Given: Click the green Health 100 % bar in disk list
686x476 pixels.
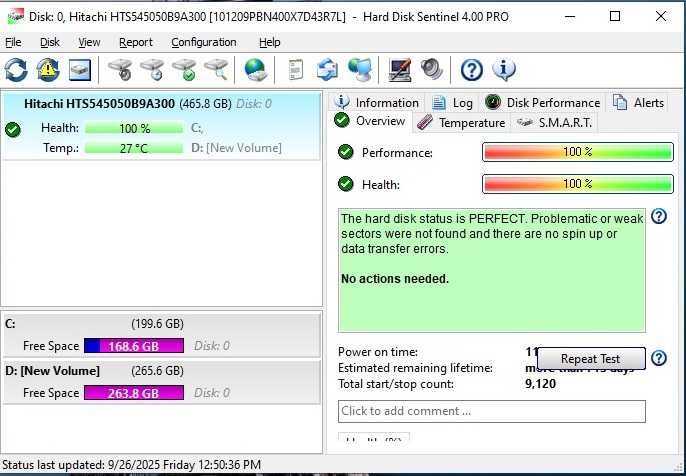Looking at the screenshot, I should tap(134, 129).
